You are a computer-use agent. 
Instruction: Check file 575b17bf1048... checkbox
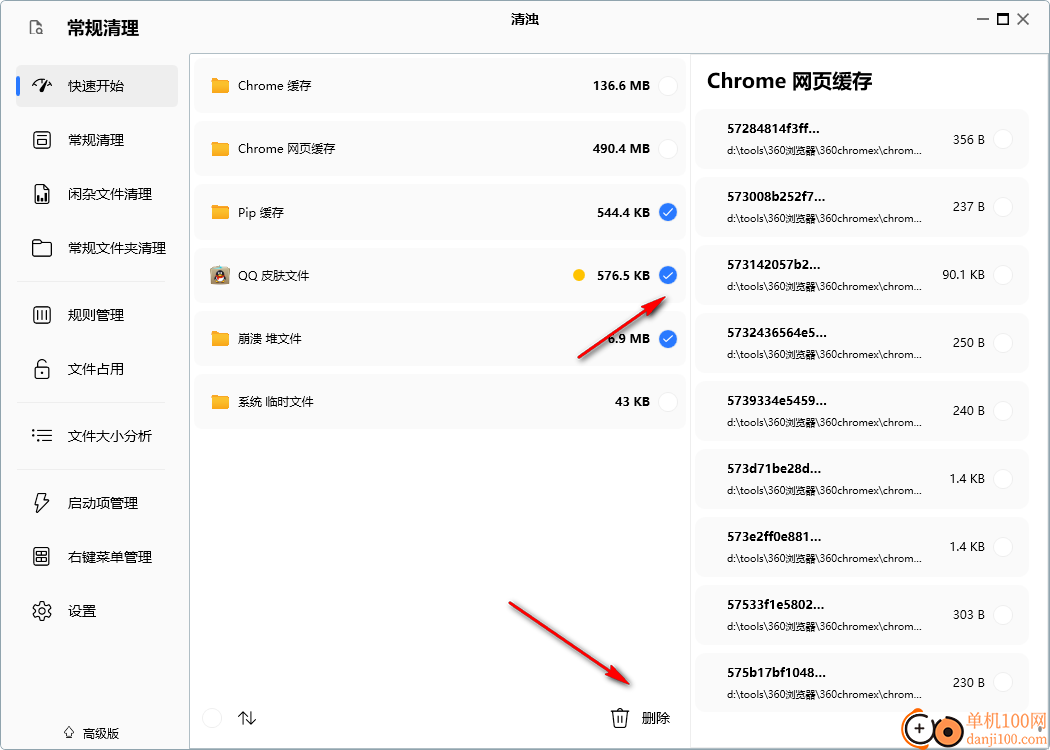tap(1002, 682)
